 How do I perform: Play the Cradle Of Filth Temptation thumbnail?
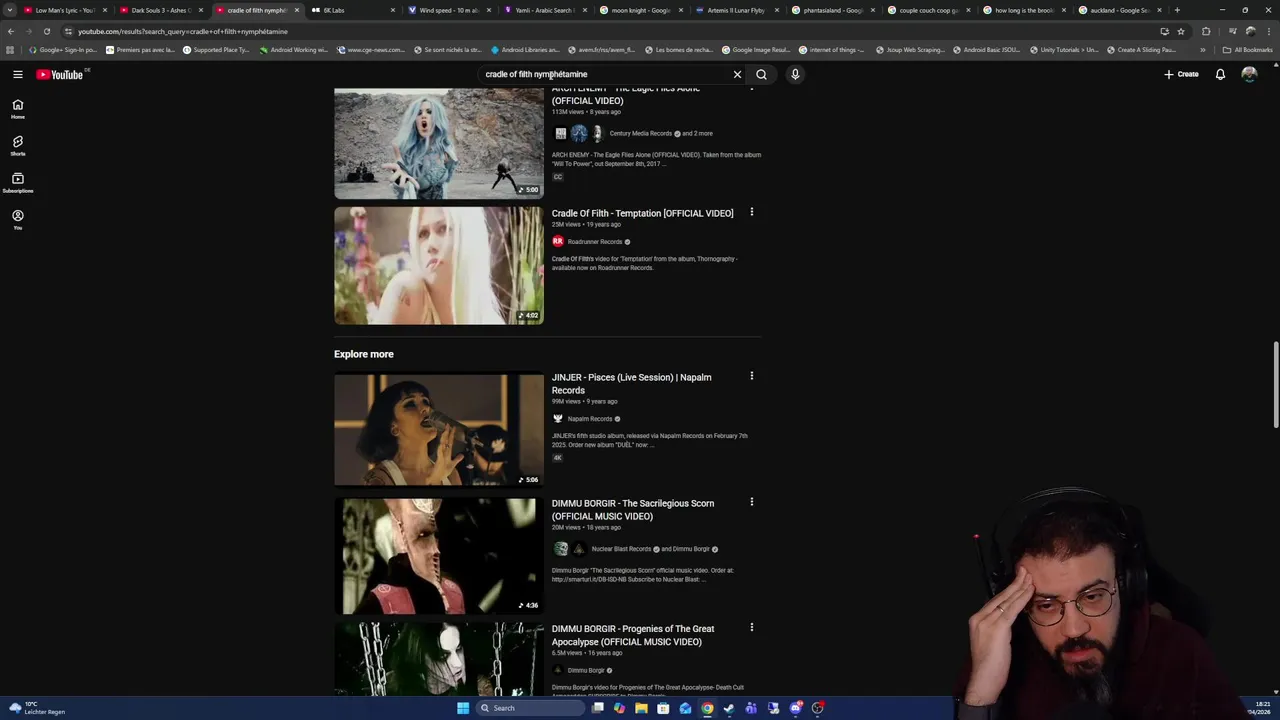pyautogui.click(x=439, y=265)
